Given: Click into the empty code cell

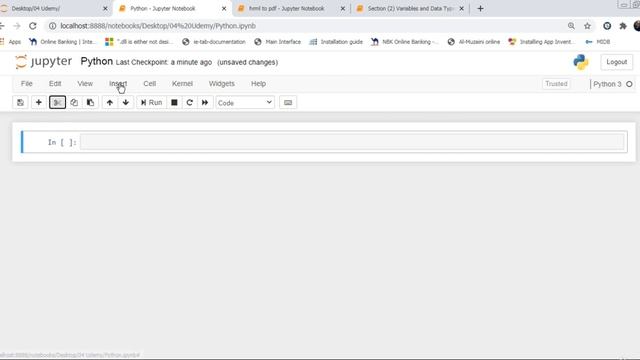Looking at the screenshot, I should [352, 142].
